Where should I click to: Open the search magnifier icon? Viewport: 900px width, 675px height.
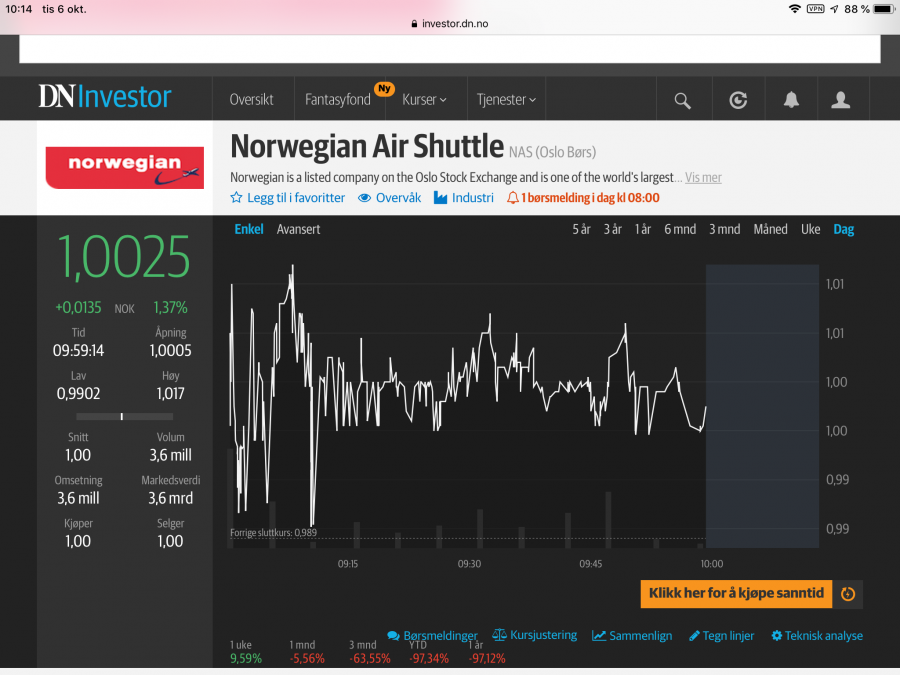coord(682,100)
